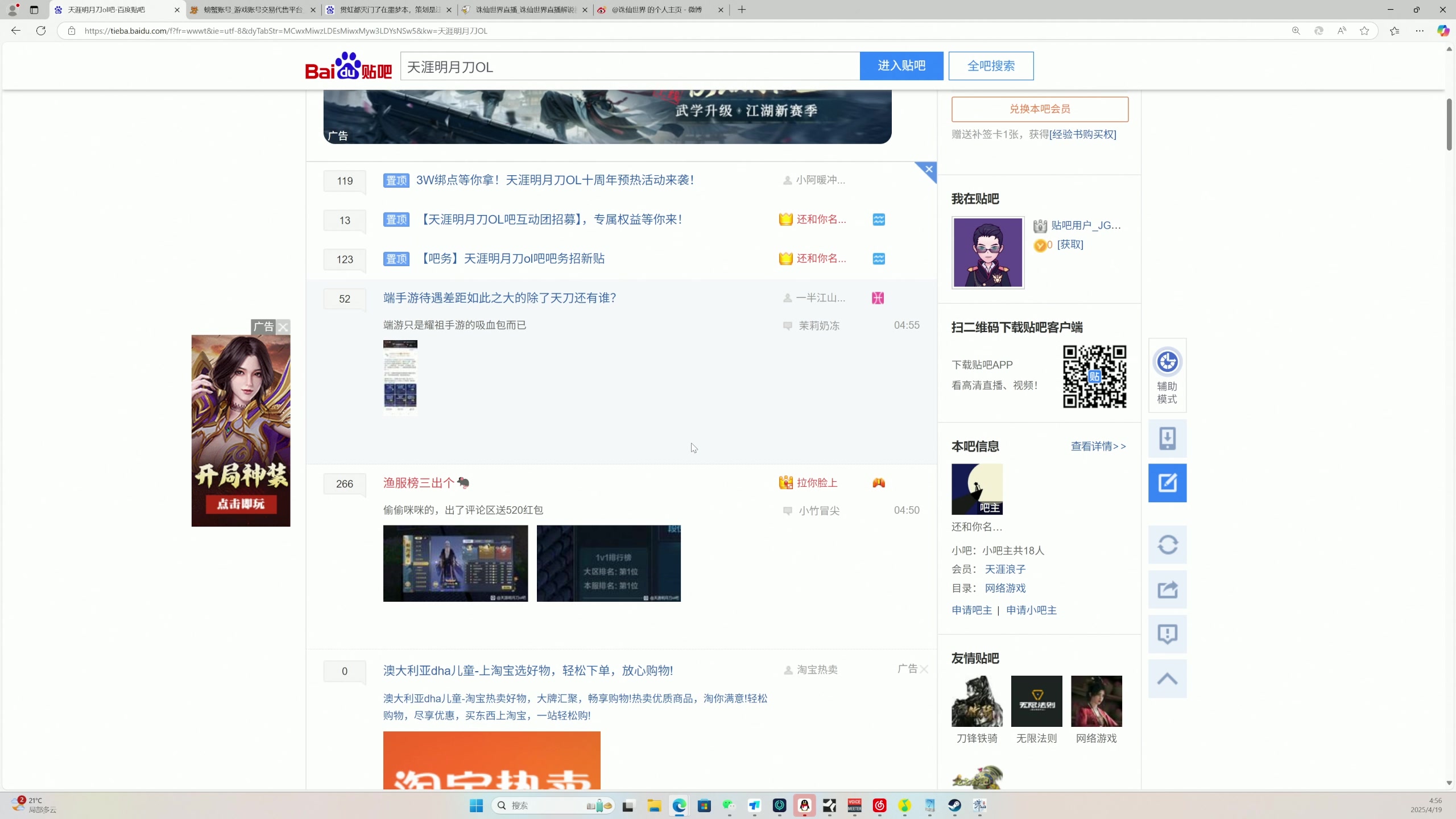Click the 全吧搜索 button
The image size is (1456, 819).
[991, 66]
